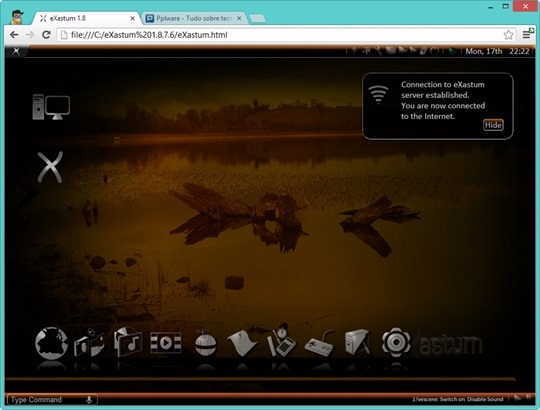The width and height of the screenshot is (540, 410).
Task: Open the camera and photos dock icon
Action: click(89, 343)
